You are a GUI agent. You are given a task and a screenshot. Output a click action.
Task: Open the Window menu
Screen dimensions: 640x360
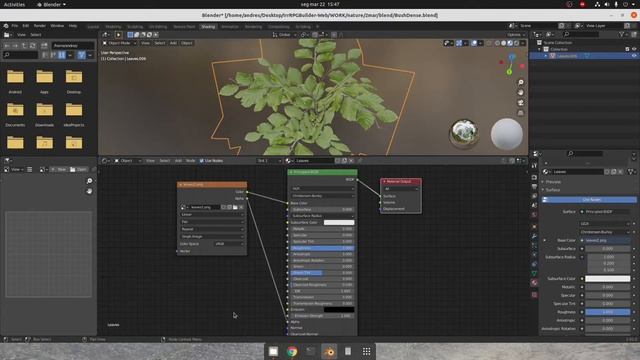(57, 26)
